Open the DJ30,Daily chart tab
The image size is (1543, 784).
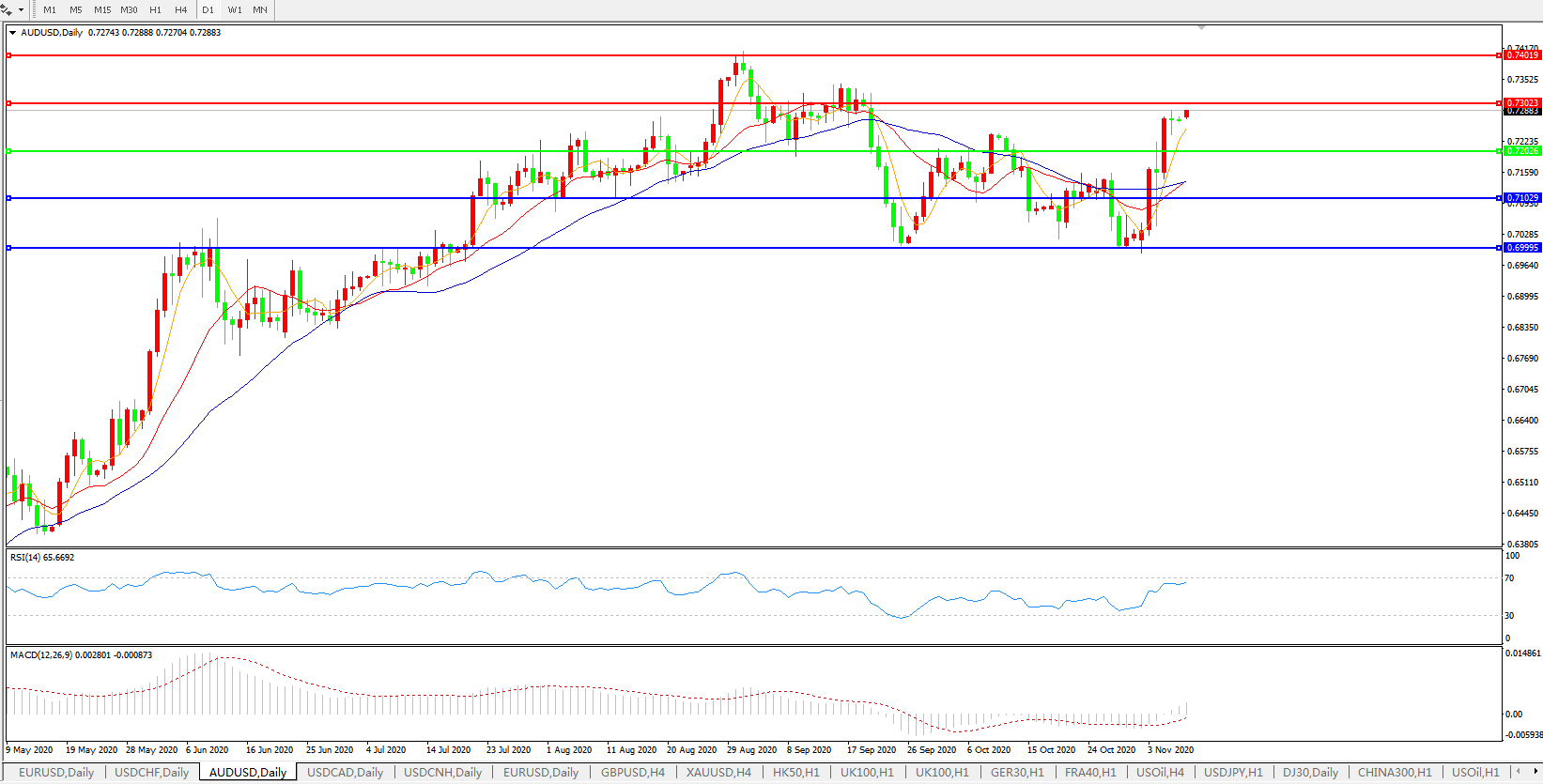(1310, 773)
